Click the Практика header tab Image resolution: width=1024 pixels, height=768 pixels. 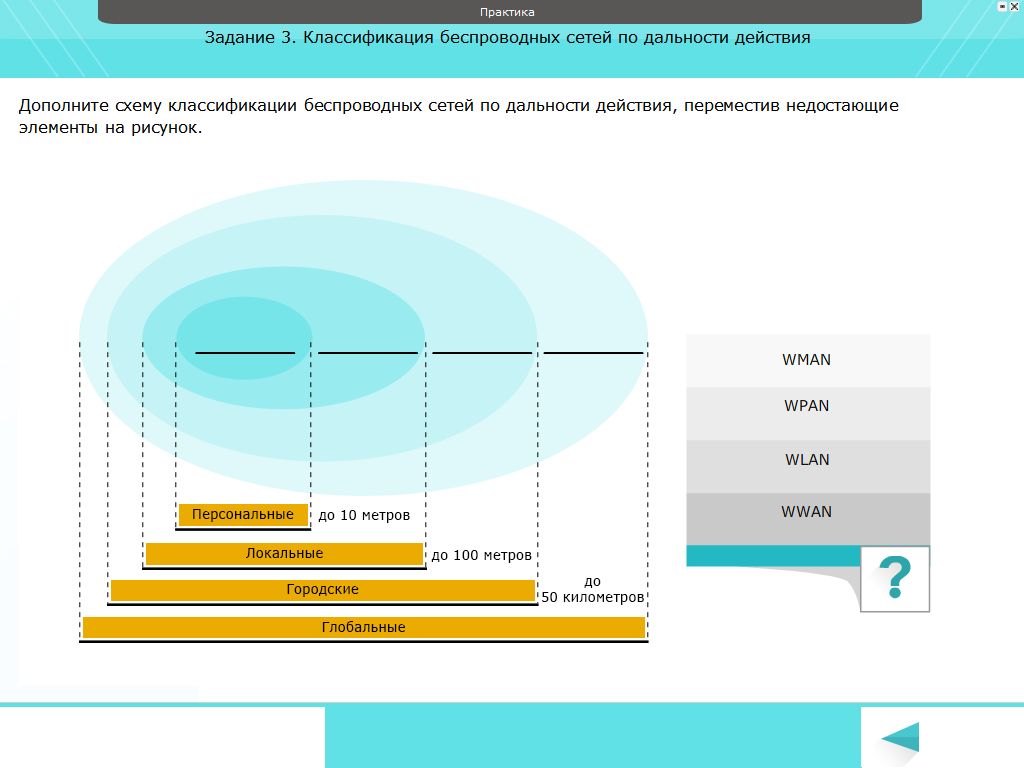[509, 12]
